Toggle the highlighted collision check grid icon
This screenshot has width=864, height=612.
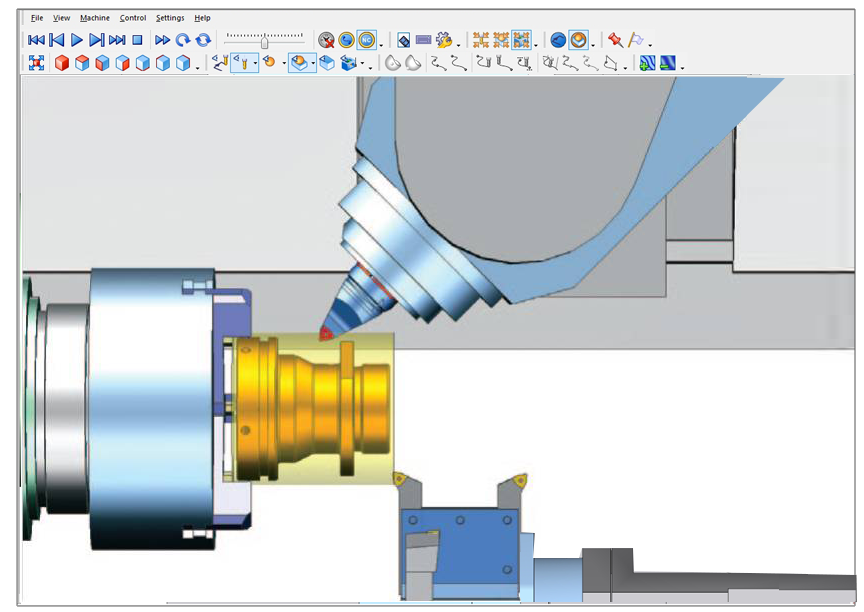coord(521,40)
